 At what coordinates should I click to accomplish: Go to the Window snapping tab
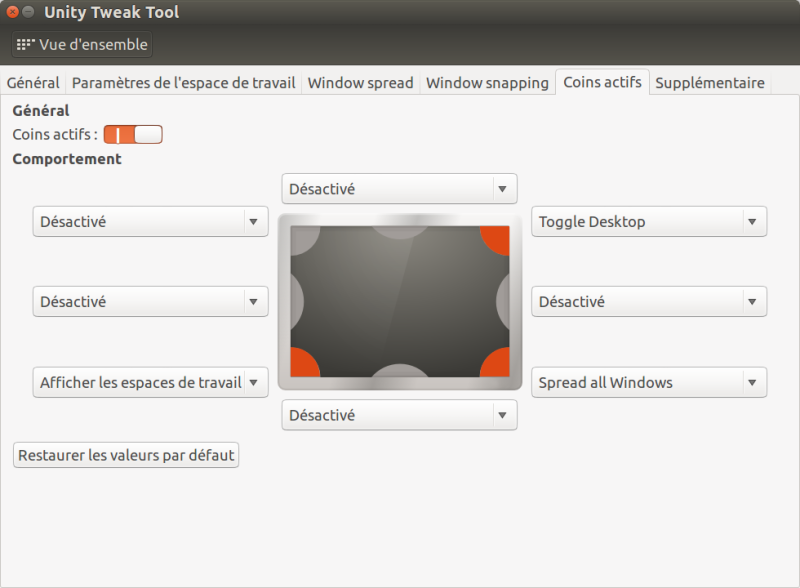coord(487,83)
